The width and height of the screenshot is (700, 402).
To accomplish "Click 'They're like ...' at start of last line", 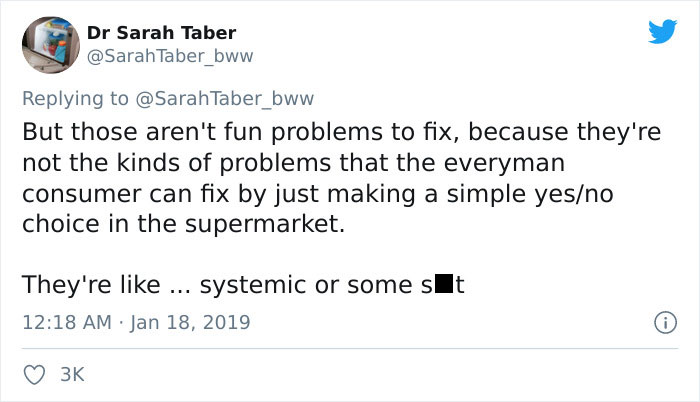I will pos(107,285).
